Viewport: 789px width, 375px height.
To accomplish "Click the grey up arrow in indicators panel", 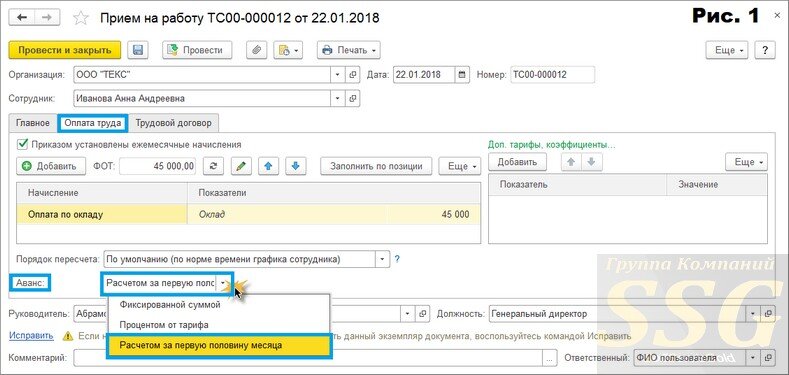I will [x=571, y=162].
